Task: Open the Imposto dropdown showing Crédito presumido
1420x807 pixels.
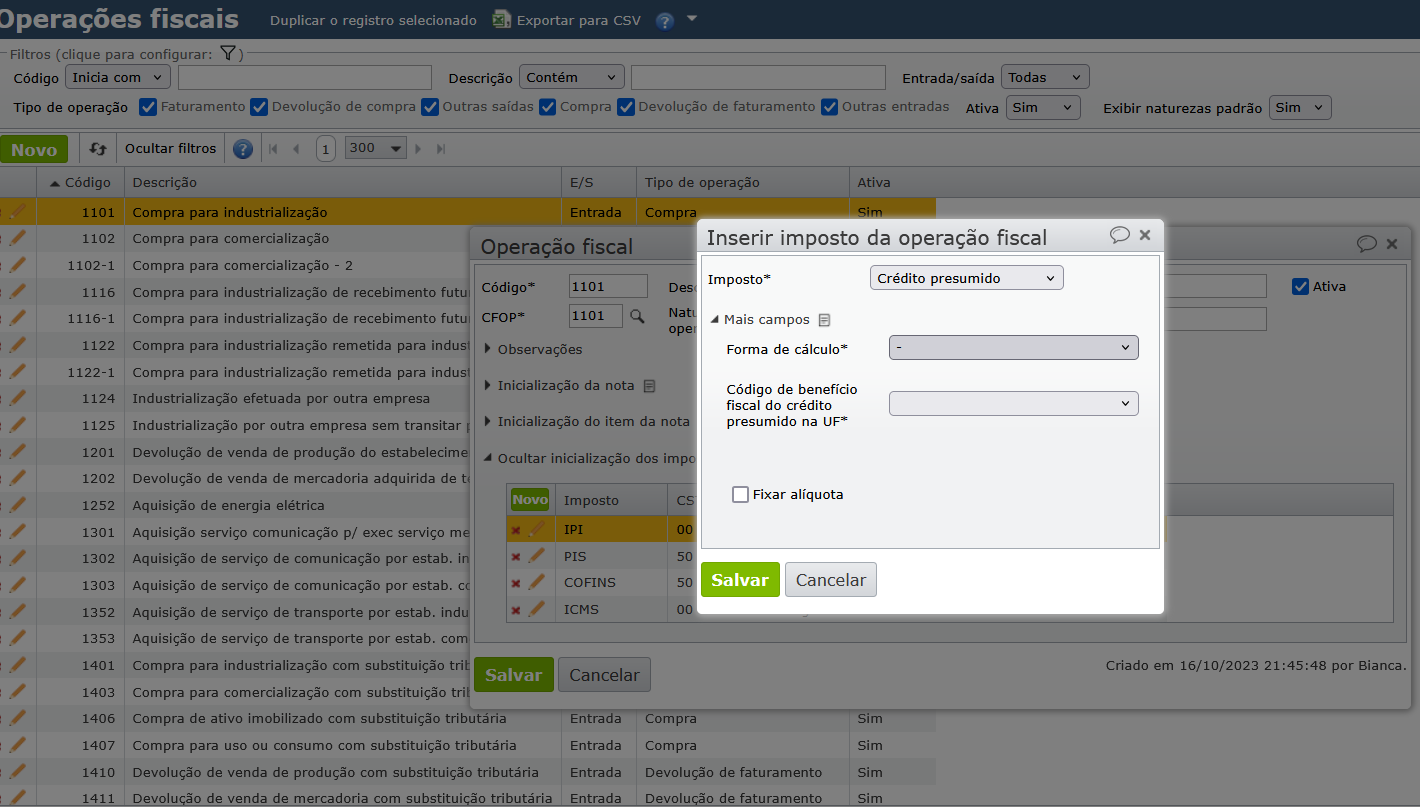Action: tap(966, 278)
